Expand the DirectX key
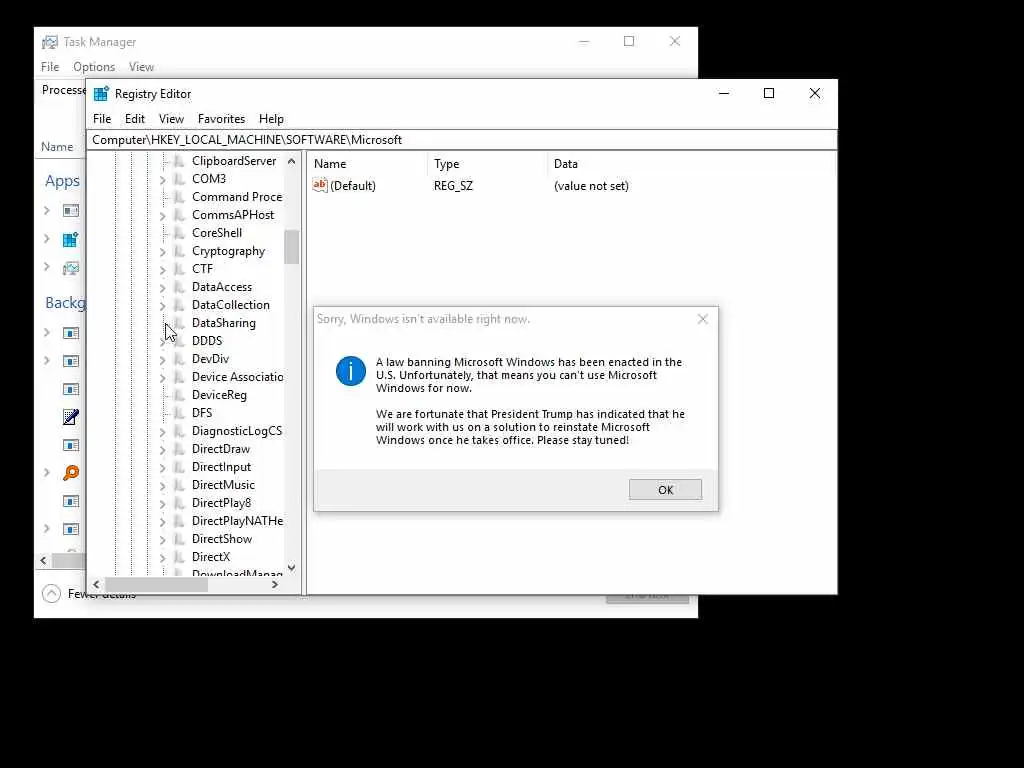1024x768 pixels. coord(163,558)
